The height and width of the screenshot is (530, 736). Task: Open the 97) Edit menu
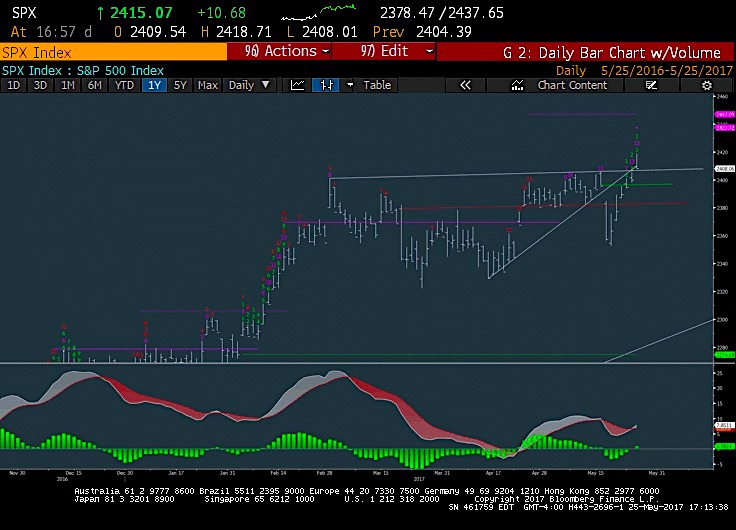coord(383,51)
